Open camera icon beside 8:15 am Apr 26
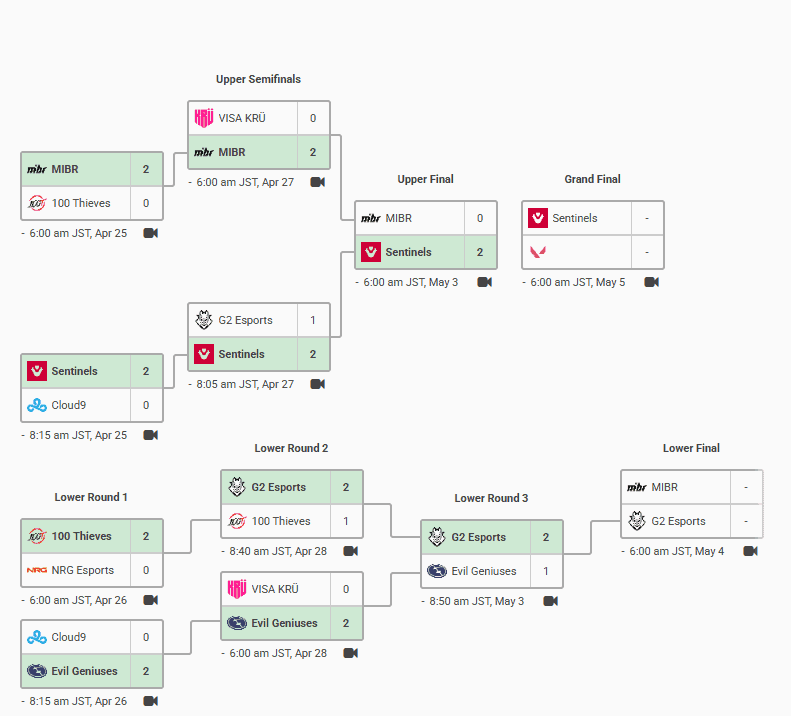791x716 pixels. (x=150, y=701)
